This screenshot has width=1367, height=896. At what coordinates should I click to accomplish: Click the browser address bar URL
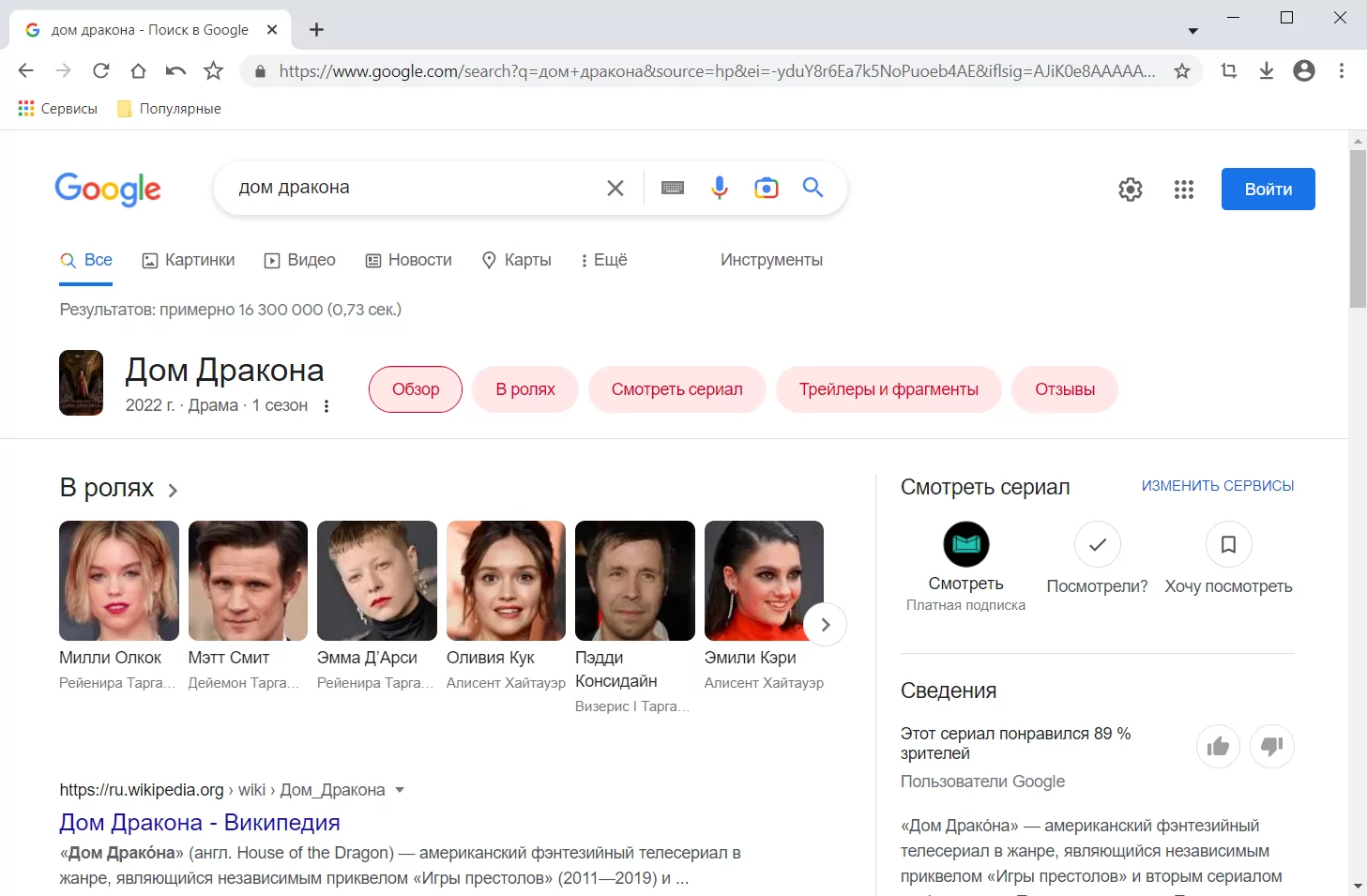pos(717,71)
